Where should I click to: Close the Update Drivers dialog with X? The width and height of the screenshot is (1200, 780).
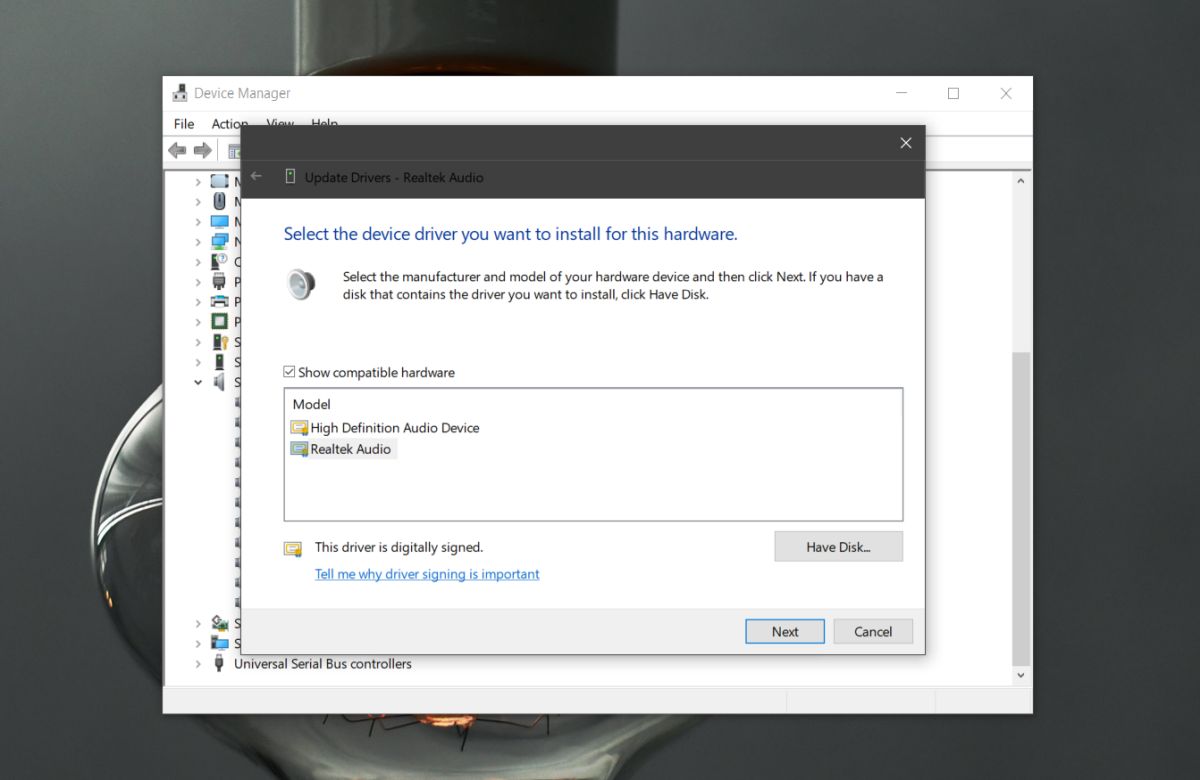tap(906, 143)
